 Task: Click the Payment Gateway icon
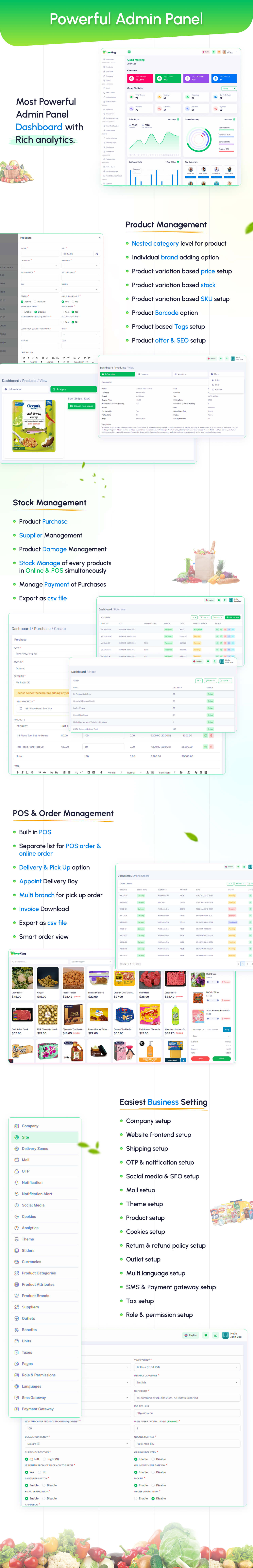16,1409
